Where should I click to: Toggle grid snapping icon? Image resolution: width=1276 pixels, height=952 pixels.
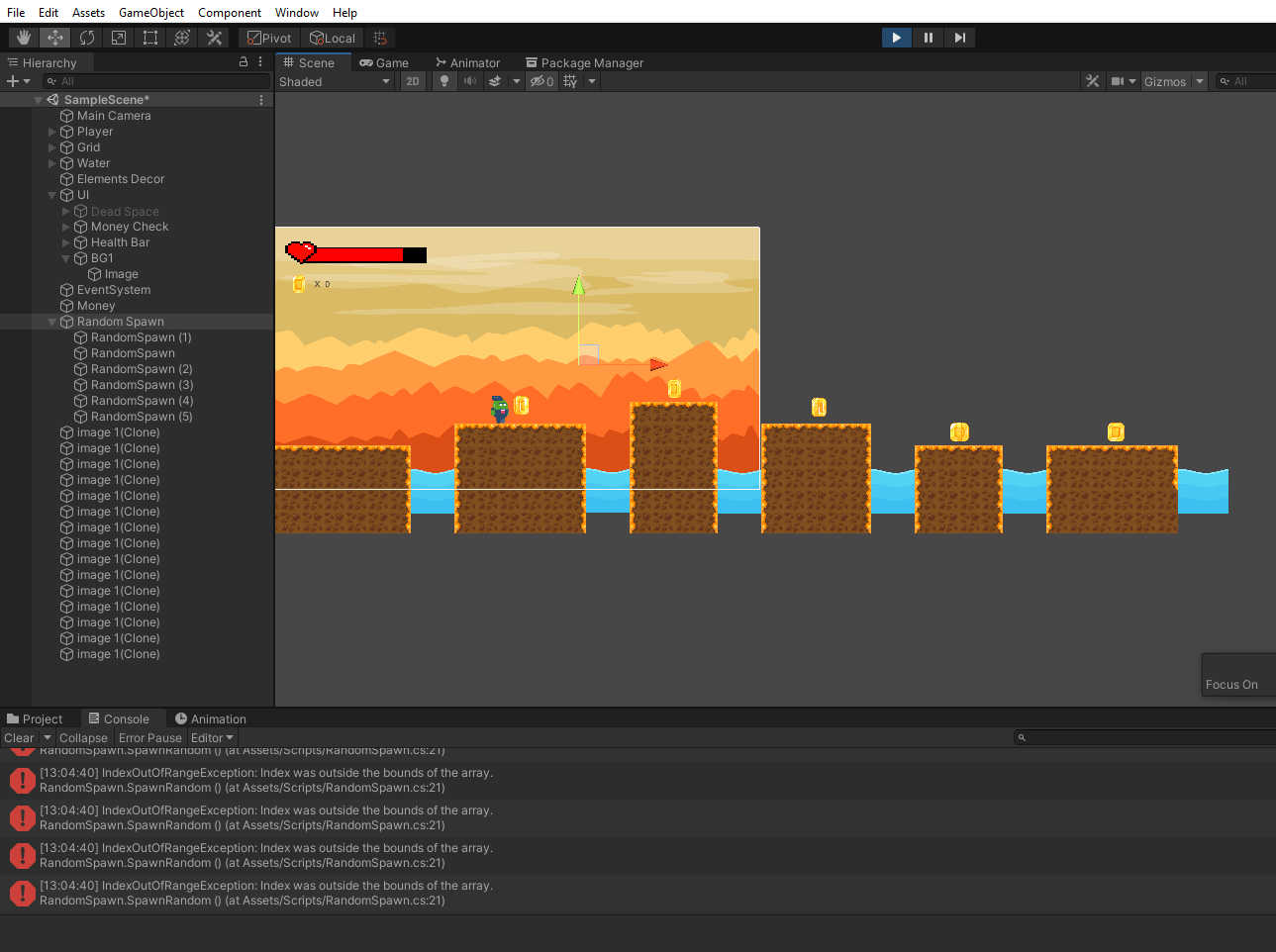[380, 38]
